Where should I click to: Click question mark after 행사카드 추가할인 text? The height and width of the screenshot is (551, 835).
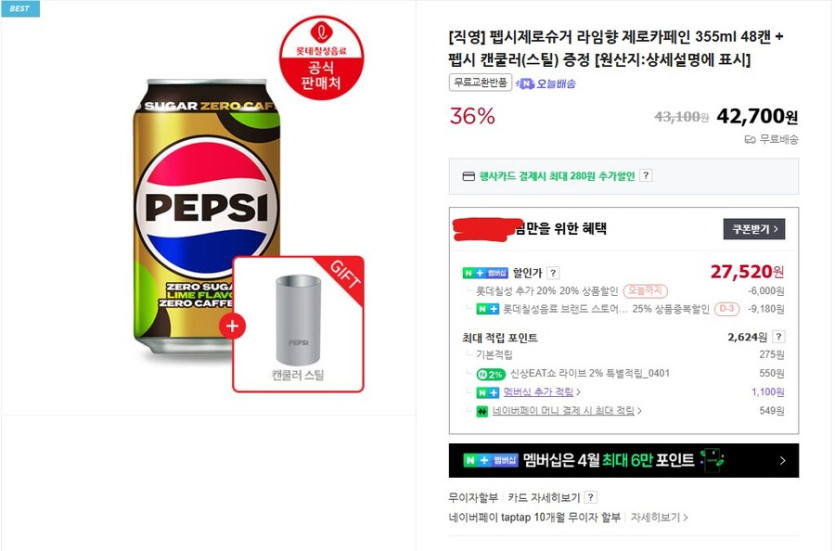click(x=646, y=176)
